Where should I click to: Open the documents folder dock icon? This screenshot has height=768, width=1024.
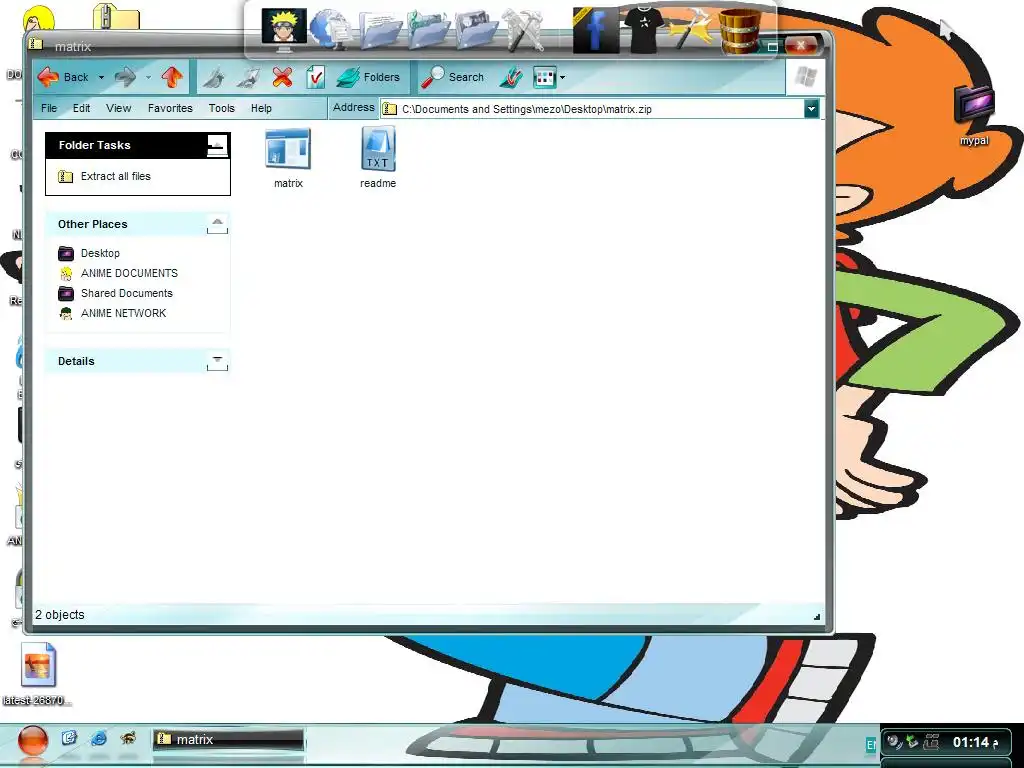click(x=379, y=30)
